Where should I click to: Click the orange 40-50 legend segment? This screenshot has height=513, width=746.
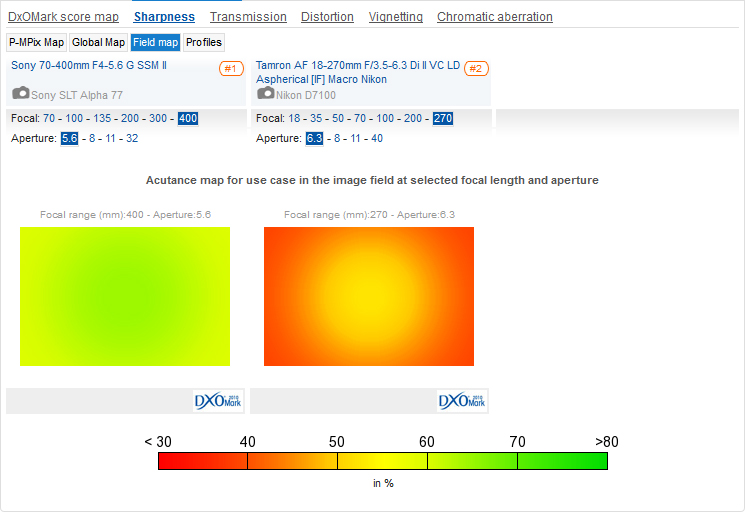[x=293, y=461]
